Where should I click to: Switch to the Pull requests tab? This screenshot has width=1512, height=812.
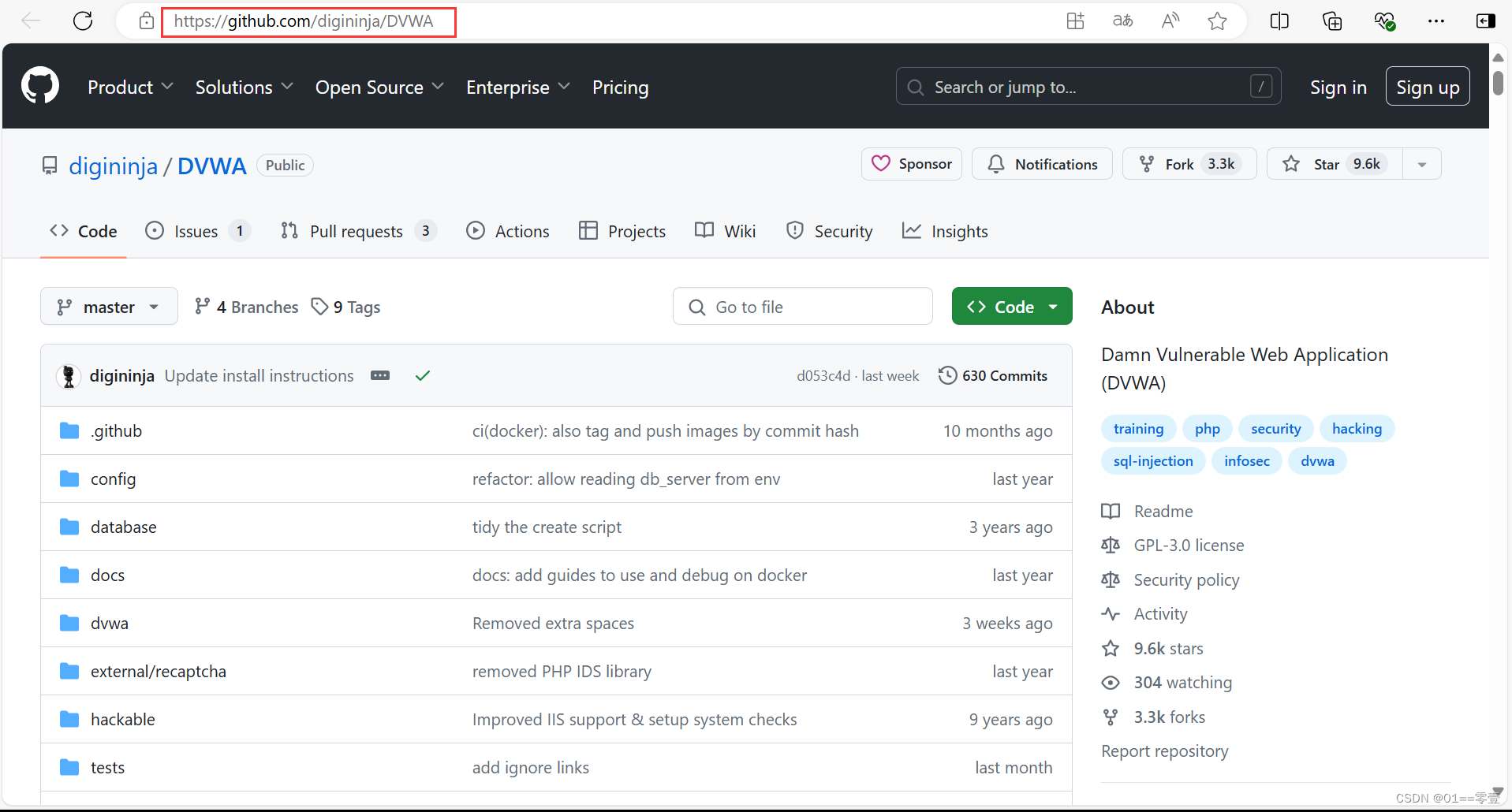click(358, 231)
